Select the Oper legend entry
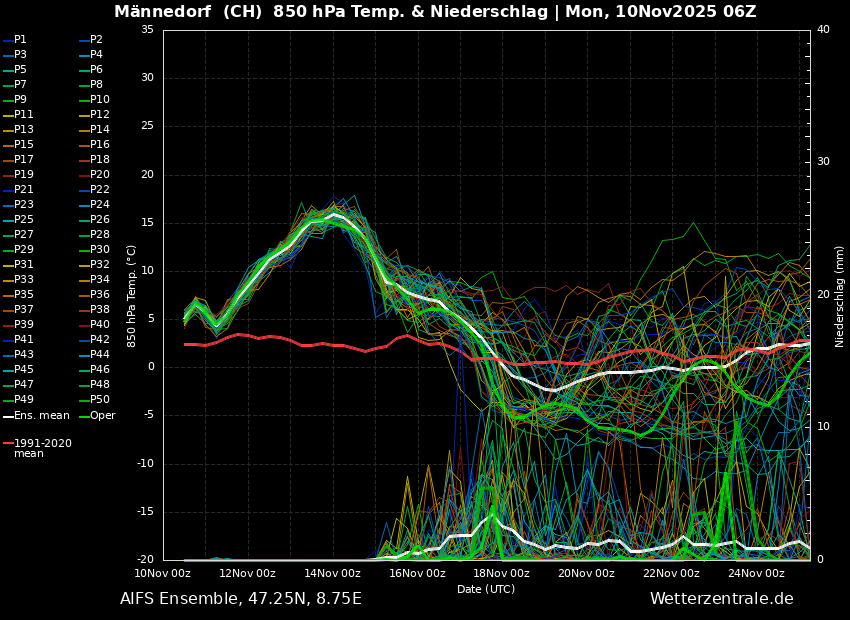The width and height of the screenshot is (850, 620). click(x=103, y=415)
